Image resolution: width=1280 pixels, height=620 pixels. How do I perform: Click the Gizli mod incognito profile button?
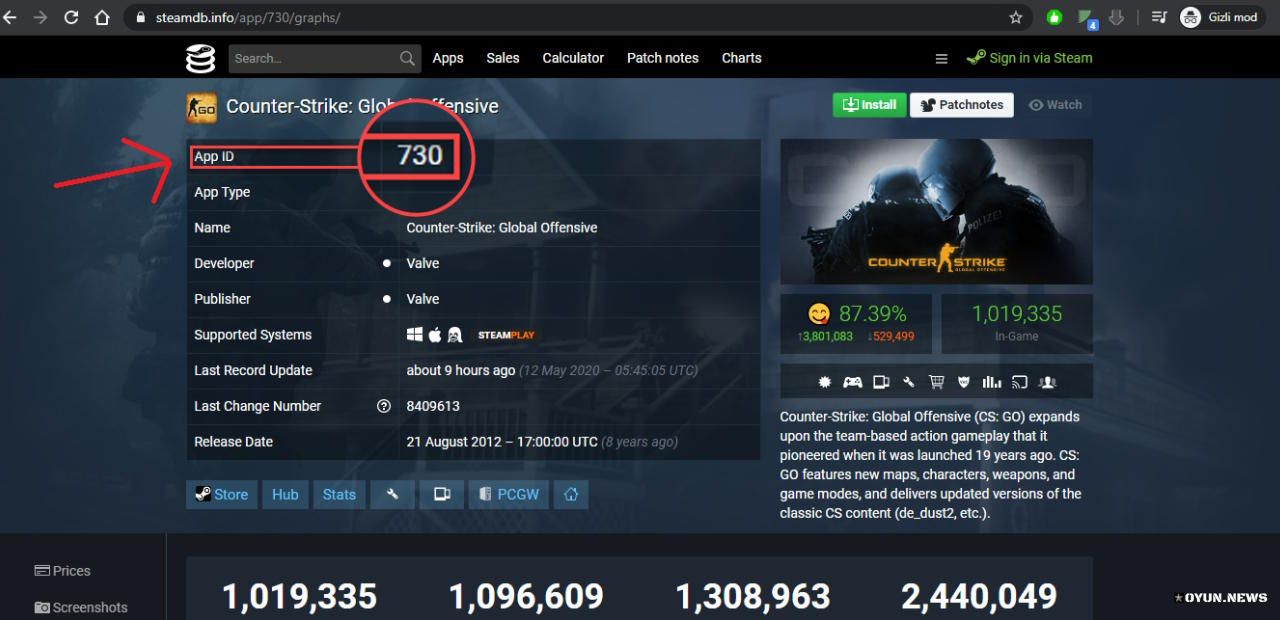click(x=1220, y=17)
